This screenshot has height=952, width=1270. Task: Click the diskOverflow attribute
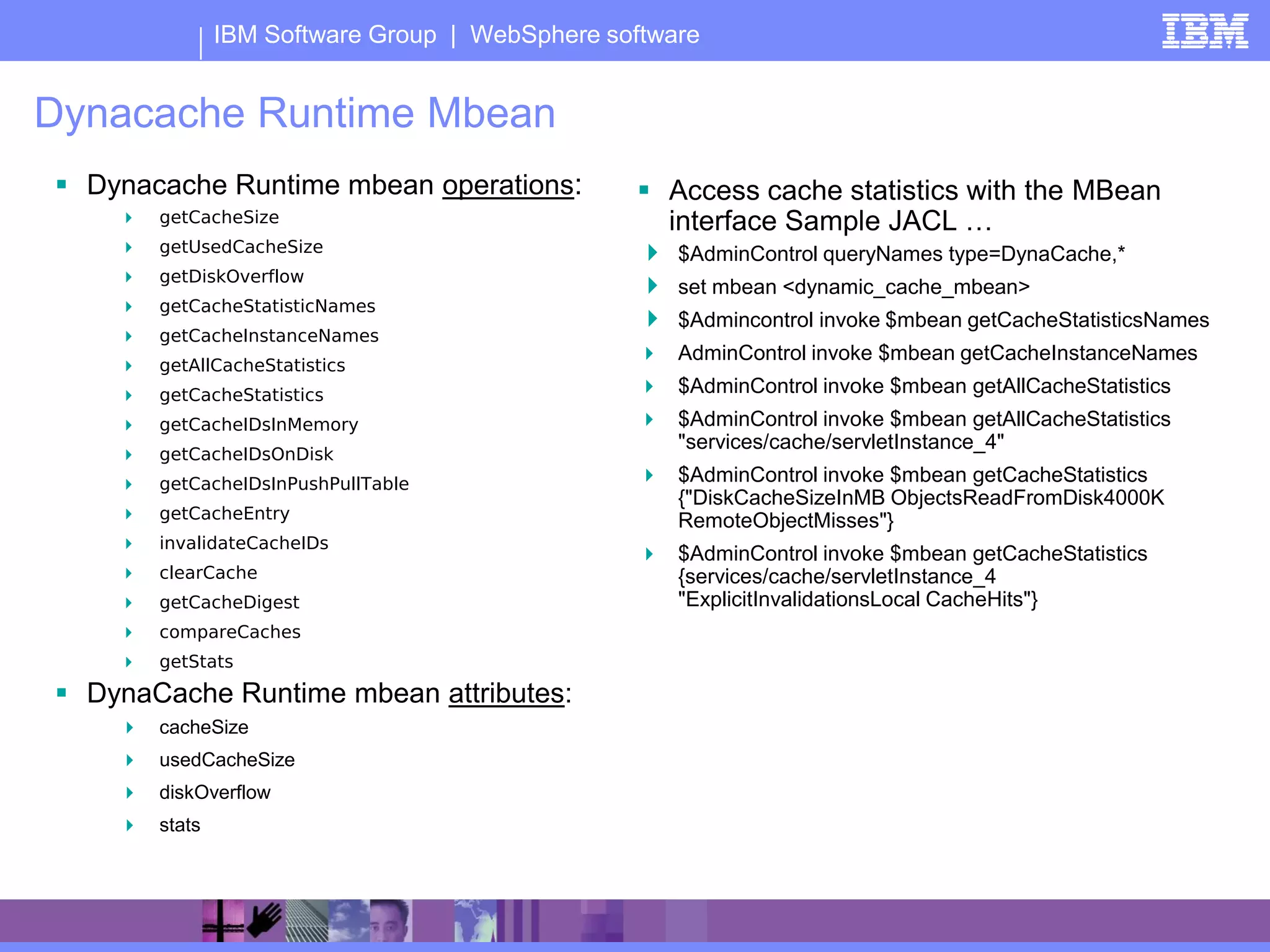tap(215, 792)
